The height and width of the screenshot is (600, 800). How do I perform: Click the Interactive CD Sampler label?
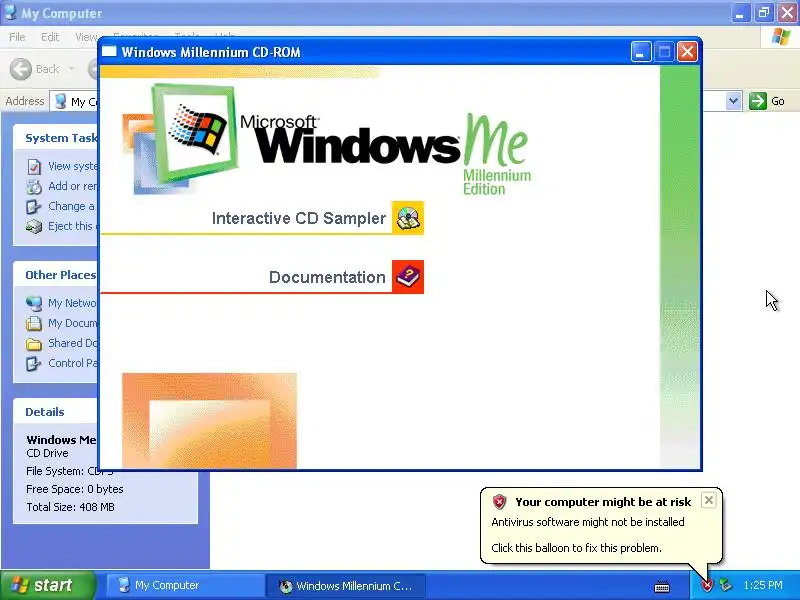click(x=298, y=218)
